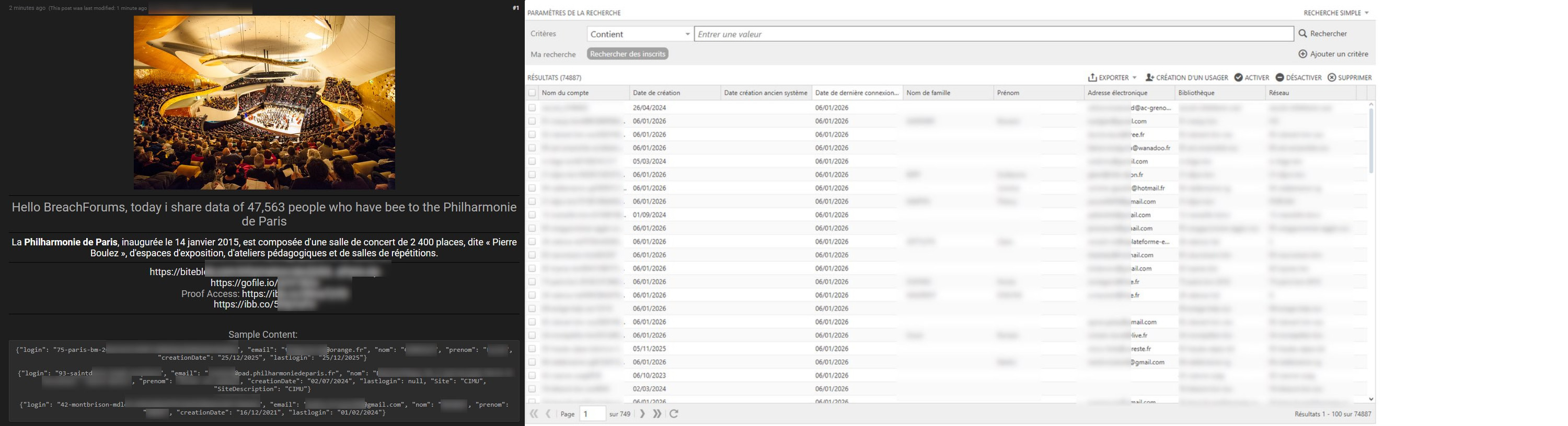Focus the Entrer une valeur search field

[x=994, y=34]
